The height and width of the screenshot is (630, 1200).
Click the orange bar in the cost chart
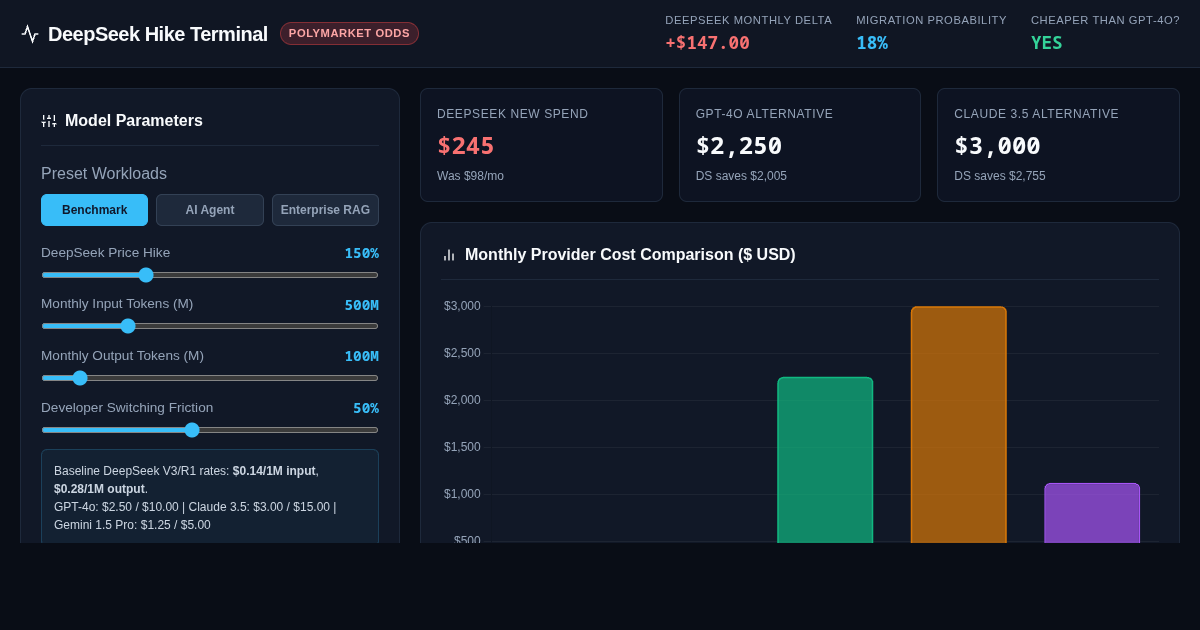[959, 425]
